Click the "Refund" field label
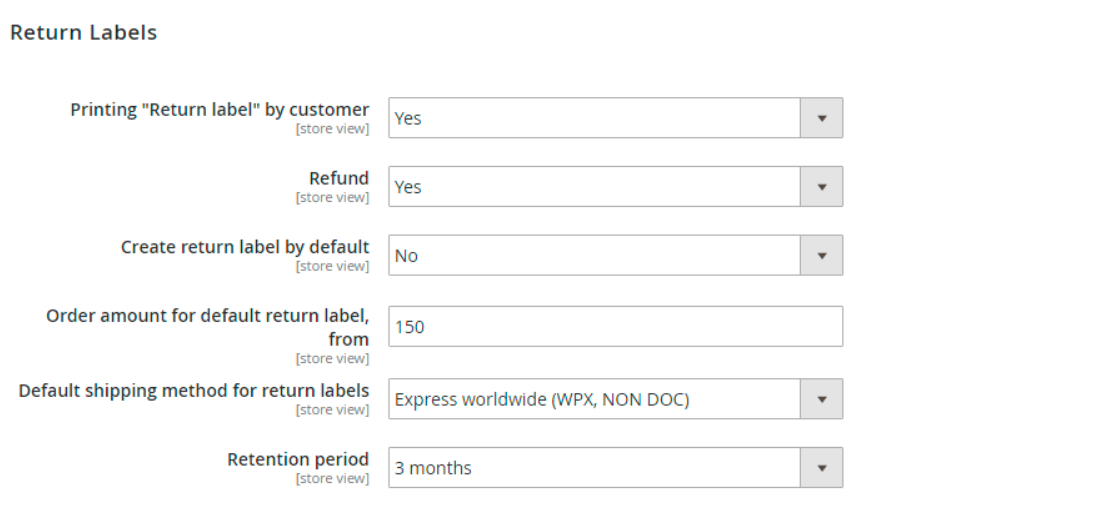 point(338,179)
